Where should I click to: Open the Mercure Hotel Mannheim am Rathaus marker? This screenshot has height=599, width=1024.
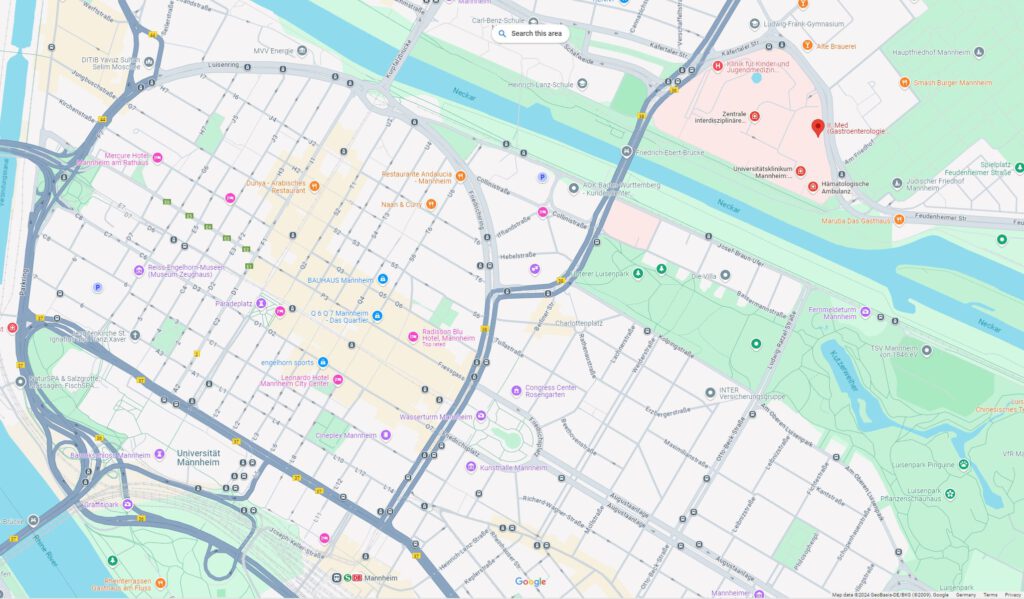157,158
